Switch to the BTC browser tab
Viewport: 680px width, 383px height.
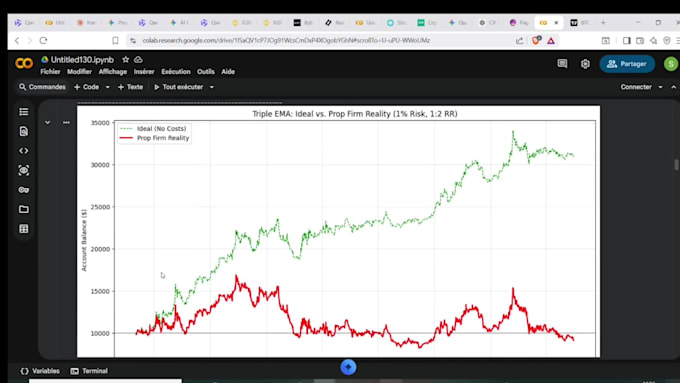coord(579,23)
